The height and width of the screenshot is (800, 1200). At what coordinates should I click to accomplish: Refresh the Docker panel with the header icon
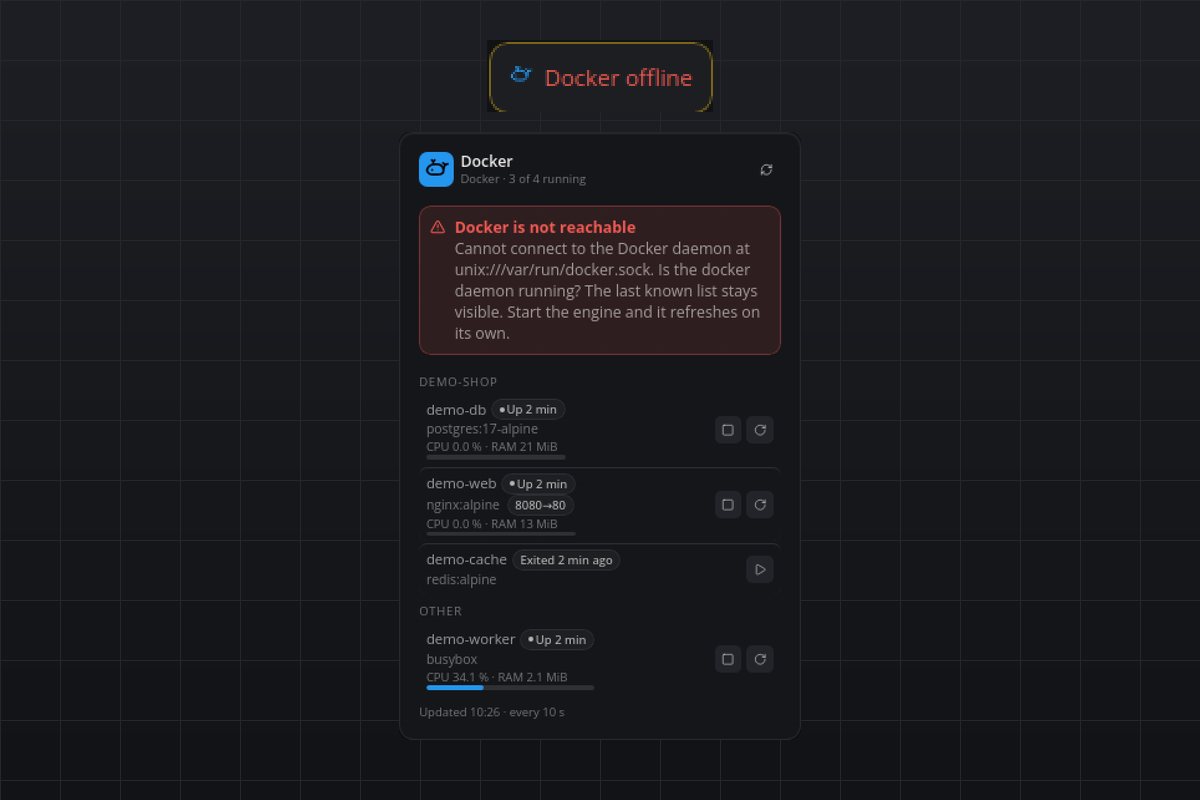[x=766, y=170]
